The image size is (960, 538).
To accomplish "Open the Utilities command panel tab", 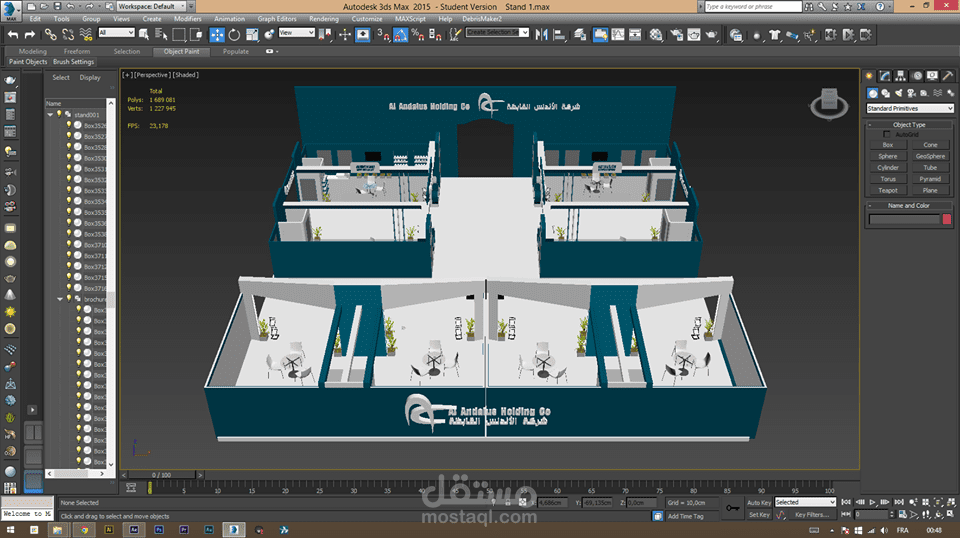I will [948, 76].
